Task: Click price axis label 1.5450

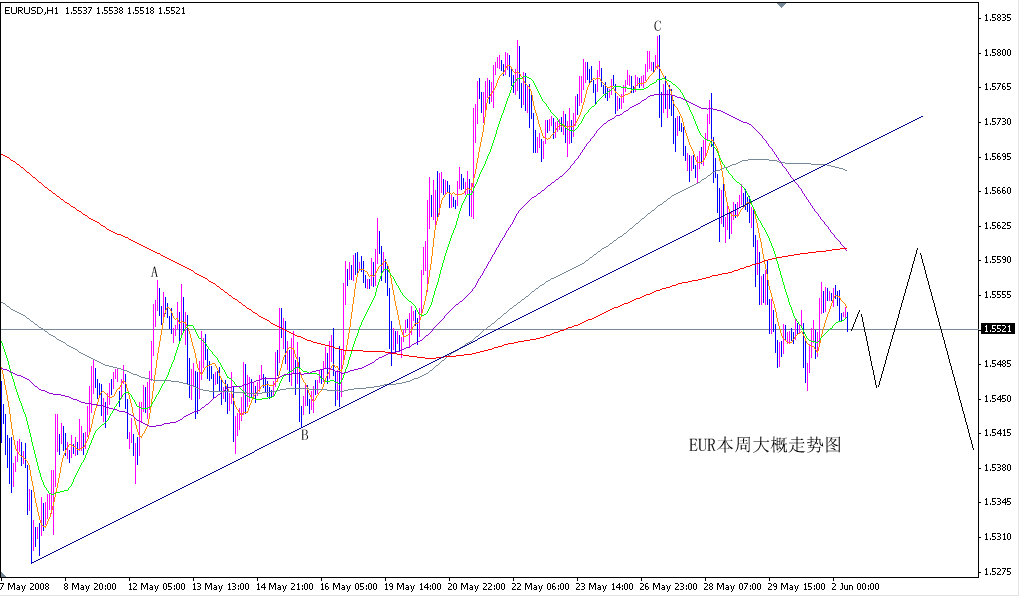Action: (998, 398)
